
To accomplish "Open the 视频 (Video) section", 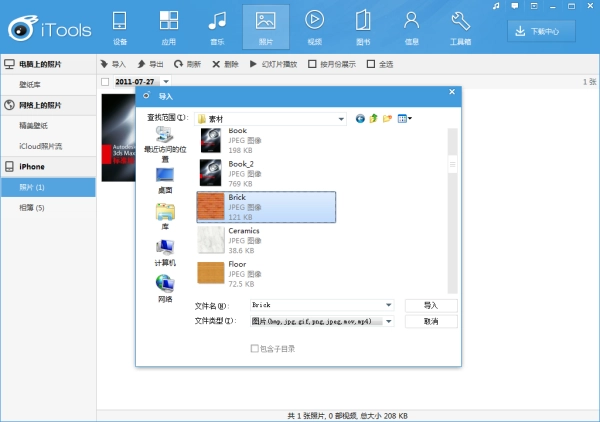I will click(x=315, y=28).
